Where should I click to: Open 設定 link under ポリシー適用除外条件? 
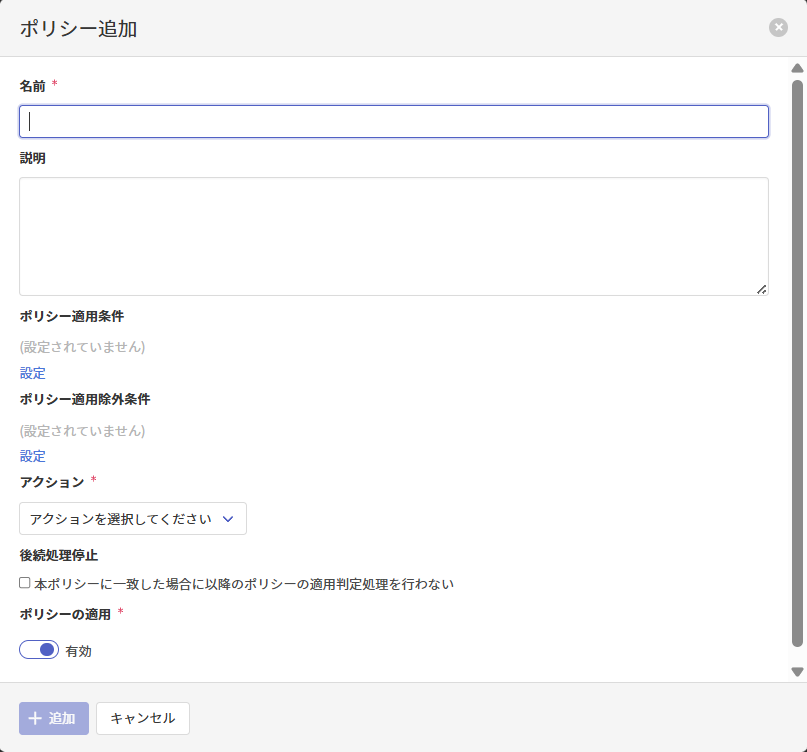tap(33, 456)
